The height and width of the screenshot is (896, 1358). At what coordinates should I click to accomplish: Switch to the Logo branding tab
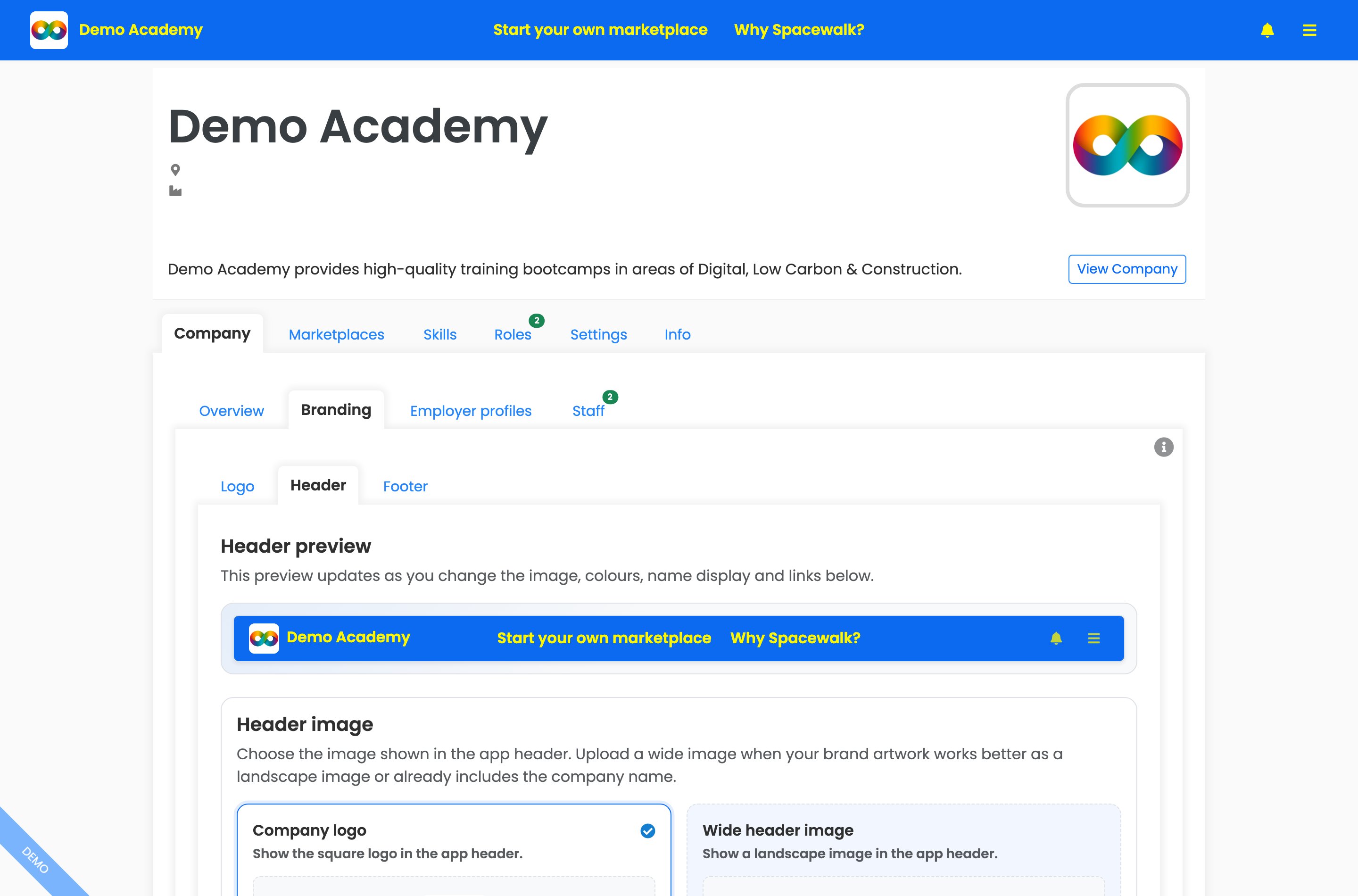click(x=237, y=486)
